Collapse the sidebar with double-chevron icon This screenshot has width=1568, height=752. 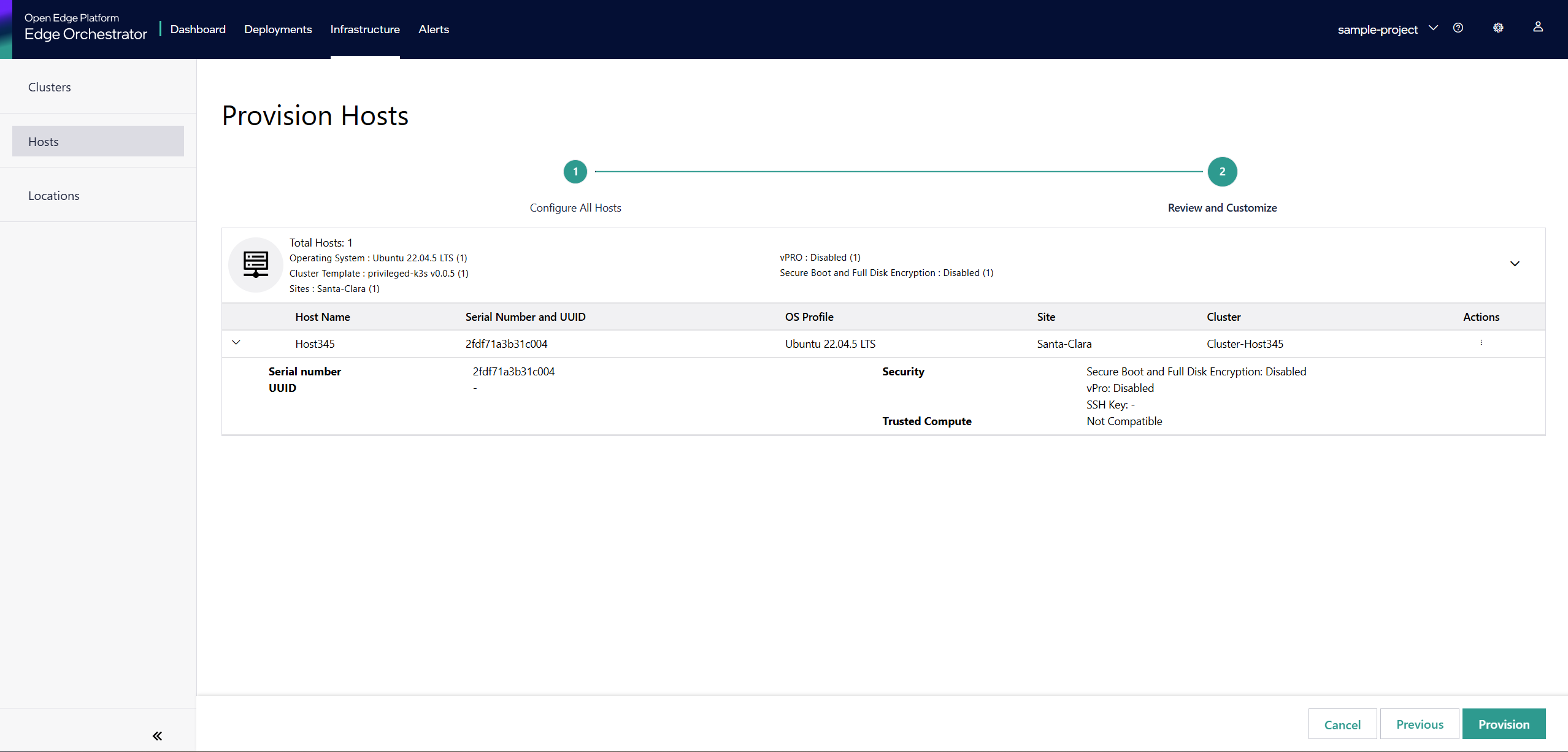157,736
